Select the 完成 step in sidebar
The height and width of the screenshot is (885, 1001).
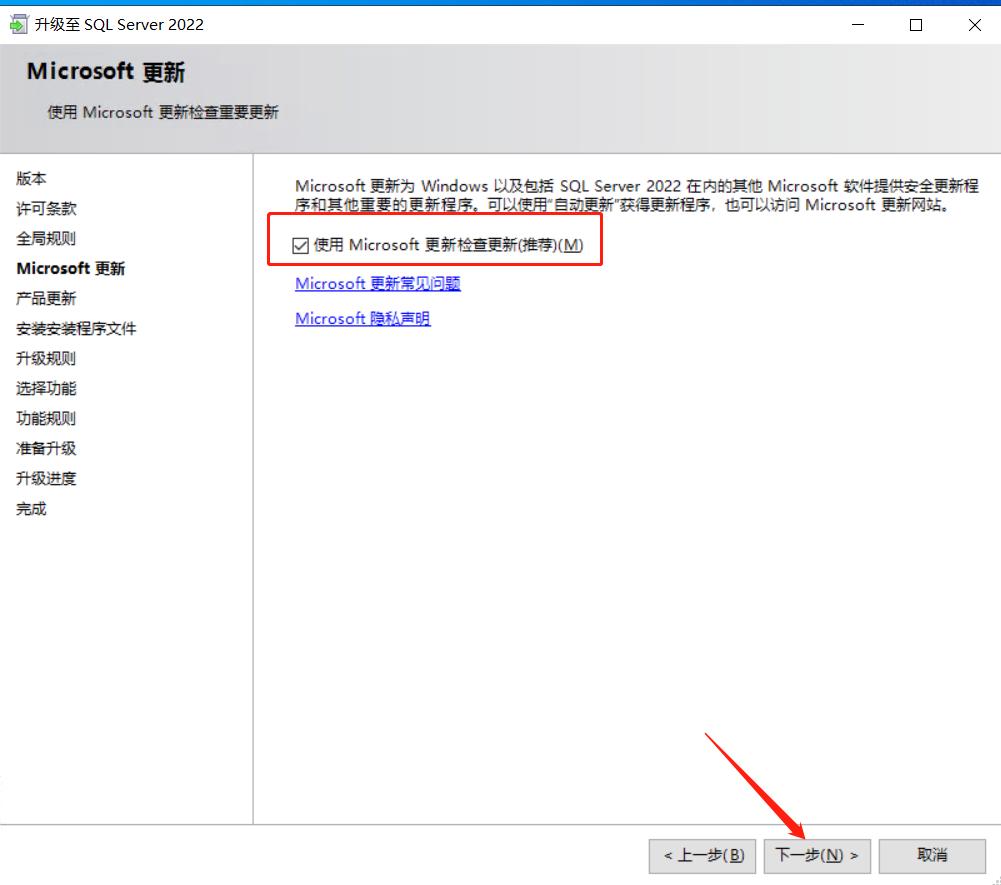[31, 509]
